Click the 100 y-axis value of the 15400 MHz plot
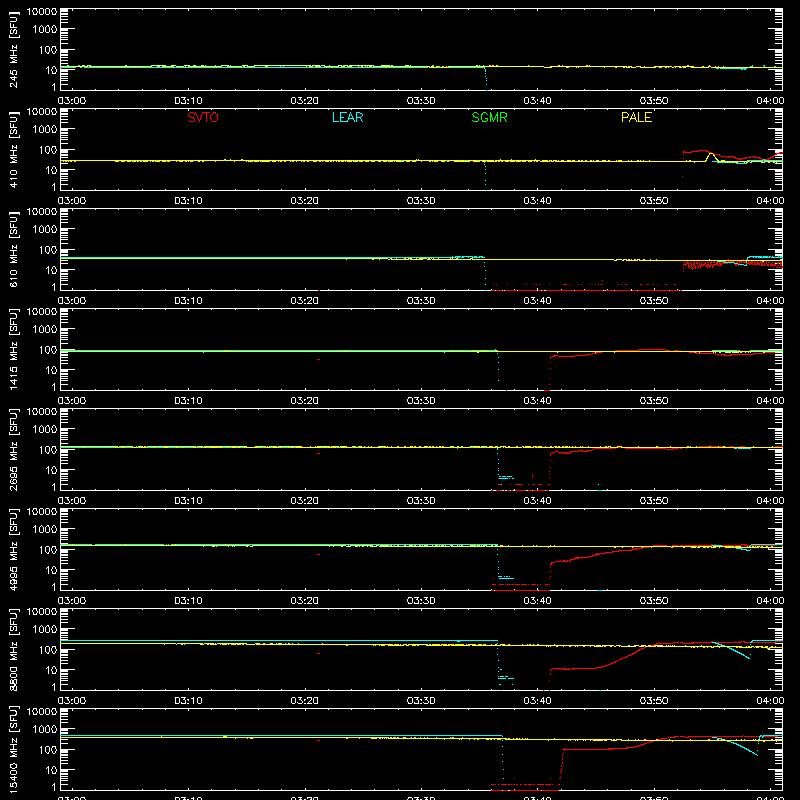The height and width of the screenshot is (800, 800). [48, 750]
